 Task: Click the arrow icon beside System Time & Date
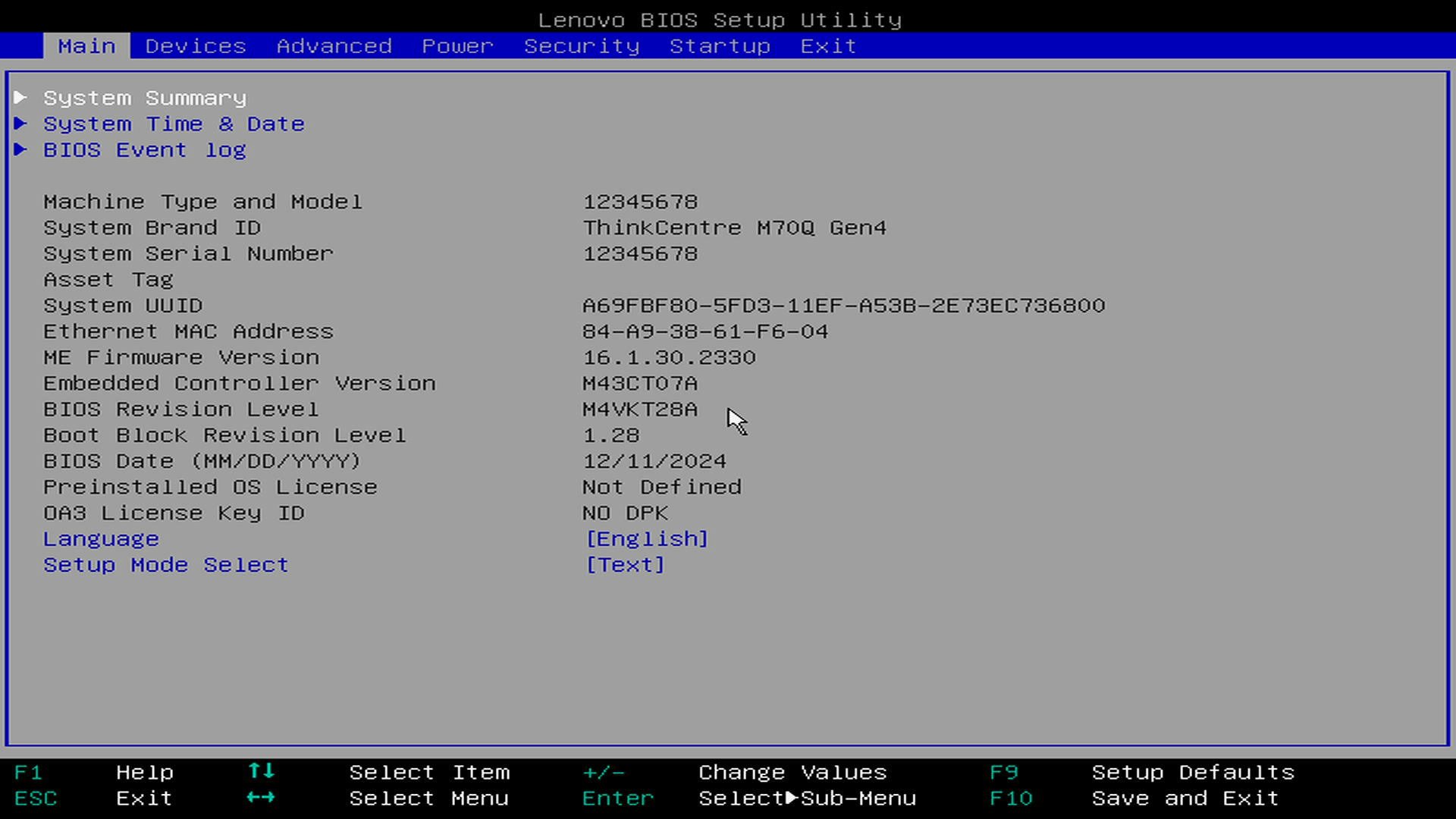20,124
